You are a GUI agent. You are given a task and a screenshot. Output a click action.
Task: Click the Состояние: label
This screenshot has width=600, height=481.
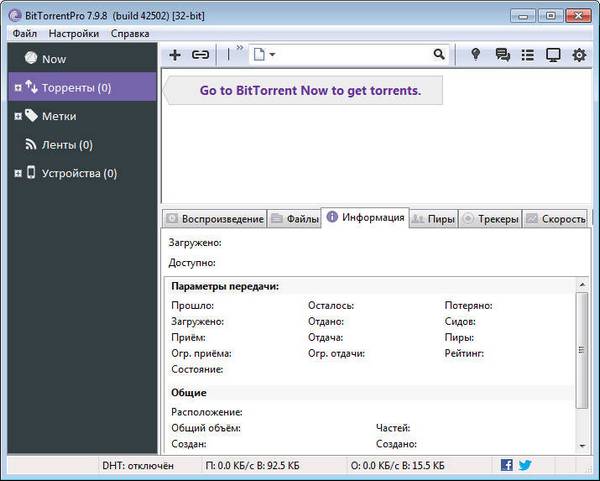click(x=197, y=369)
